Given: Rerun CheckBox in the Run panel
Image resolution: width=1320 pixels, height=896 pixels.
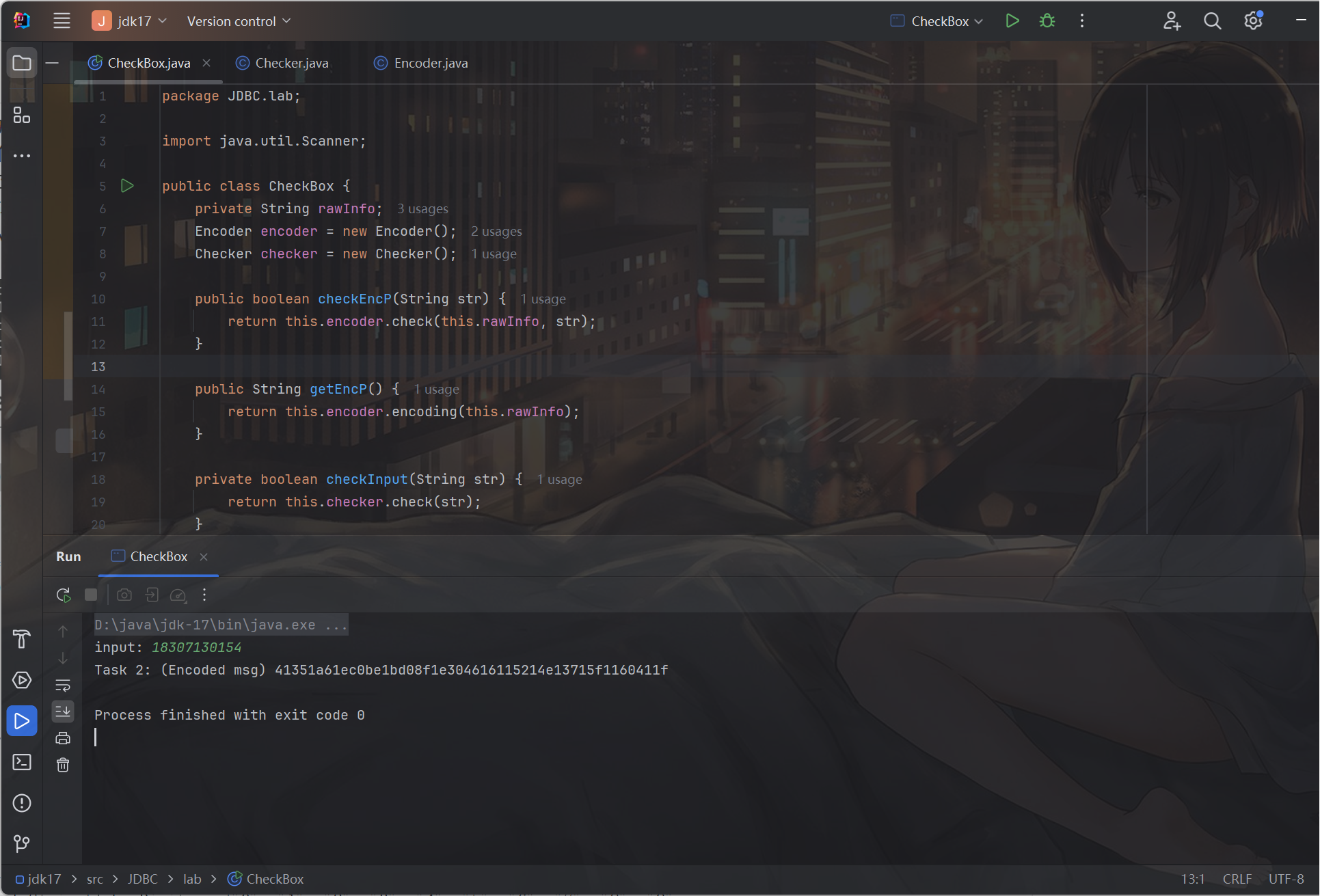Looking at the screenshot, I should pyautogui.click(x=64, y=595).
